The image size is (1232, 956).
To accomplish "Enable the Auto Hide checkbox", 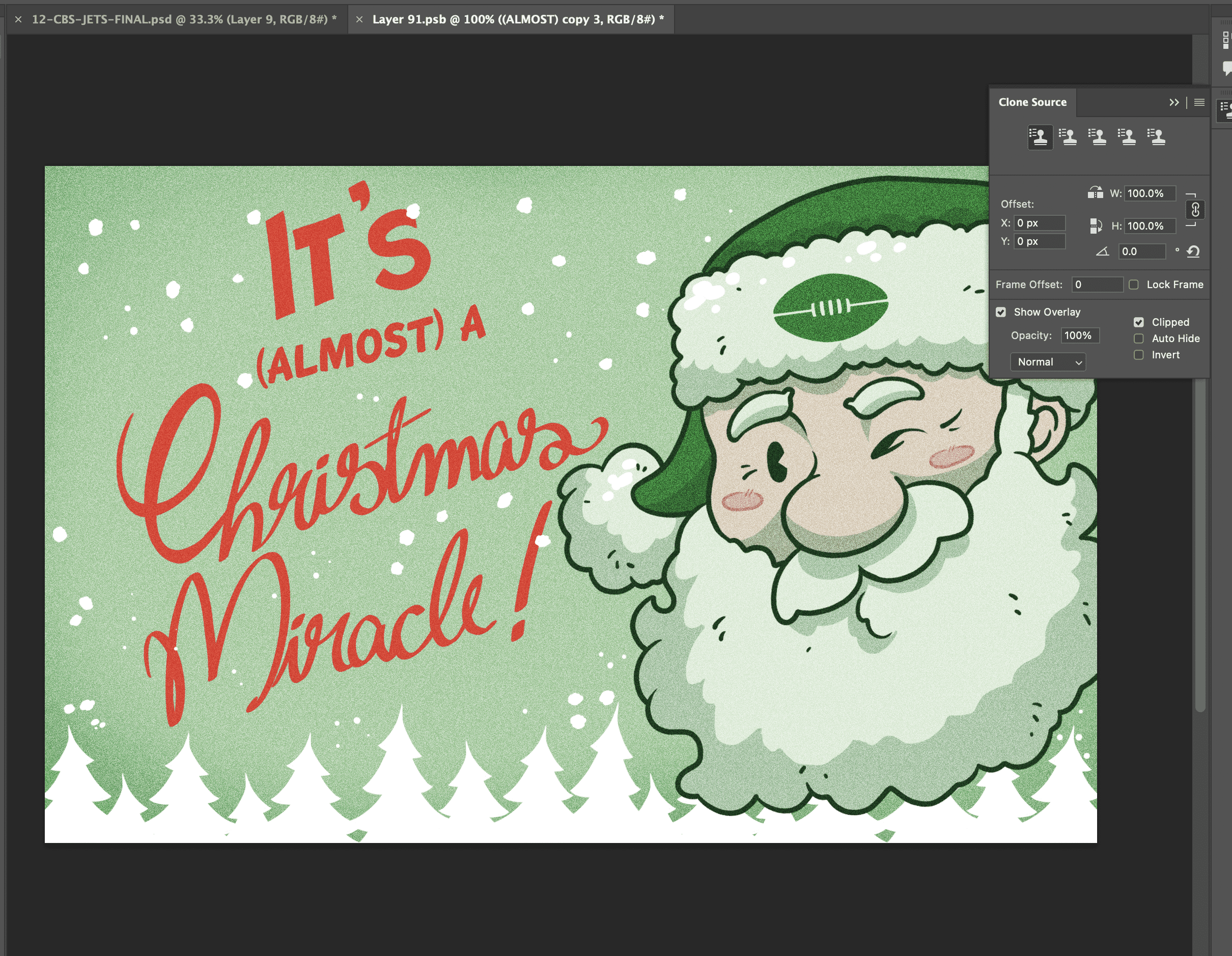I will (1139, 339).
